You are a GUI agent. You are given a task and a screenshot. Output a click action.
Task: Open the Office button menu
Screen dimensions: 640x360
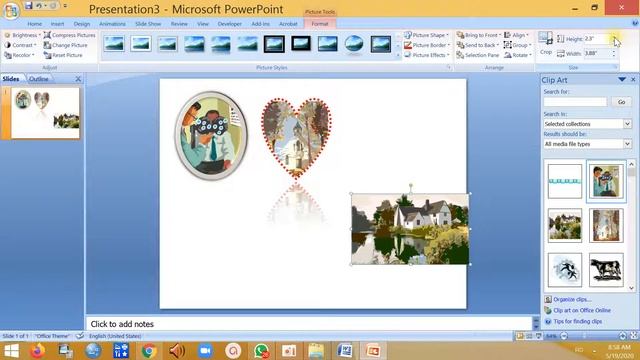11,10
